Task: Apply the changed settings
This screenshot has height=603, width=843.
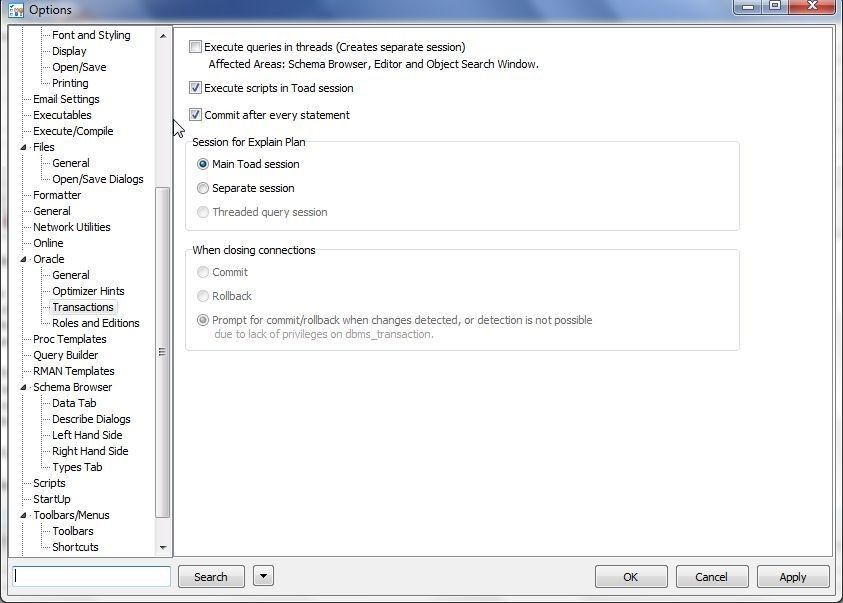Action: click(x=792, y=576)
